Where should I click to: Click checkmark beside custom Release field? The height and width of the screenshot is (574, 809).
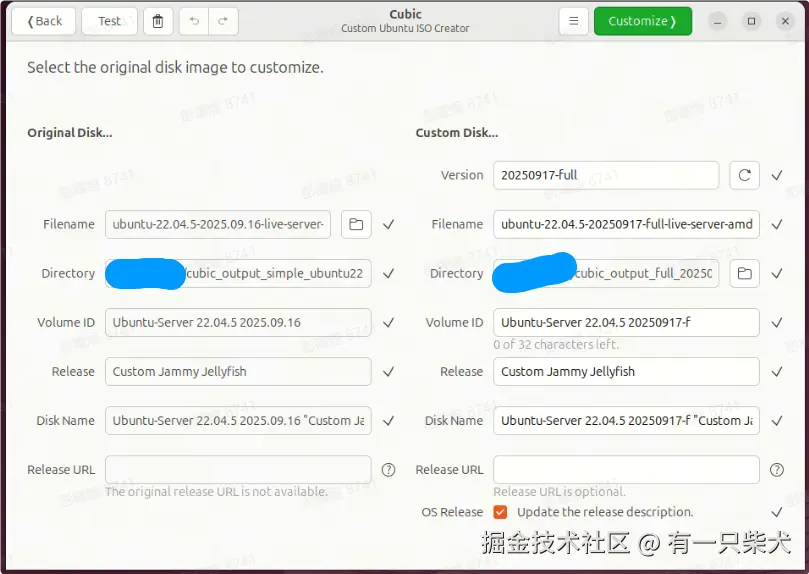(777, 371)
